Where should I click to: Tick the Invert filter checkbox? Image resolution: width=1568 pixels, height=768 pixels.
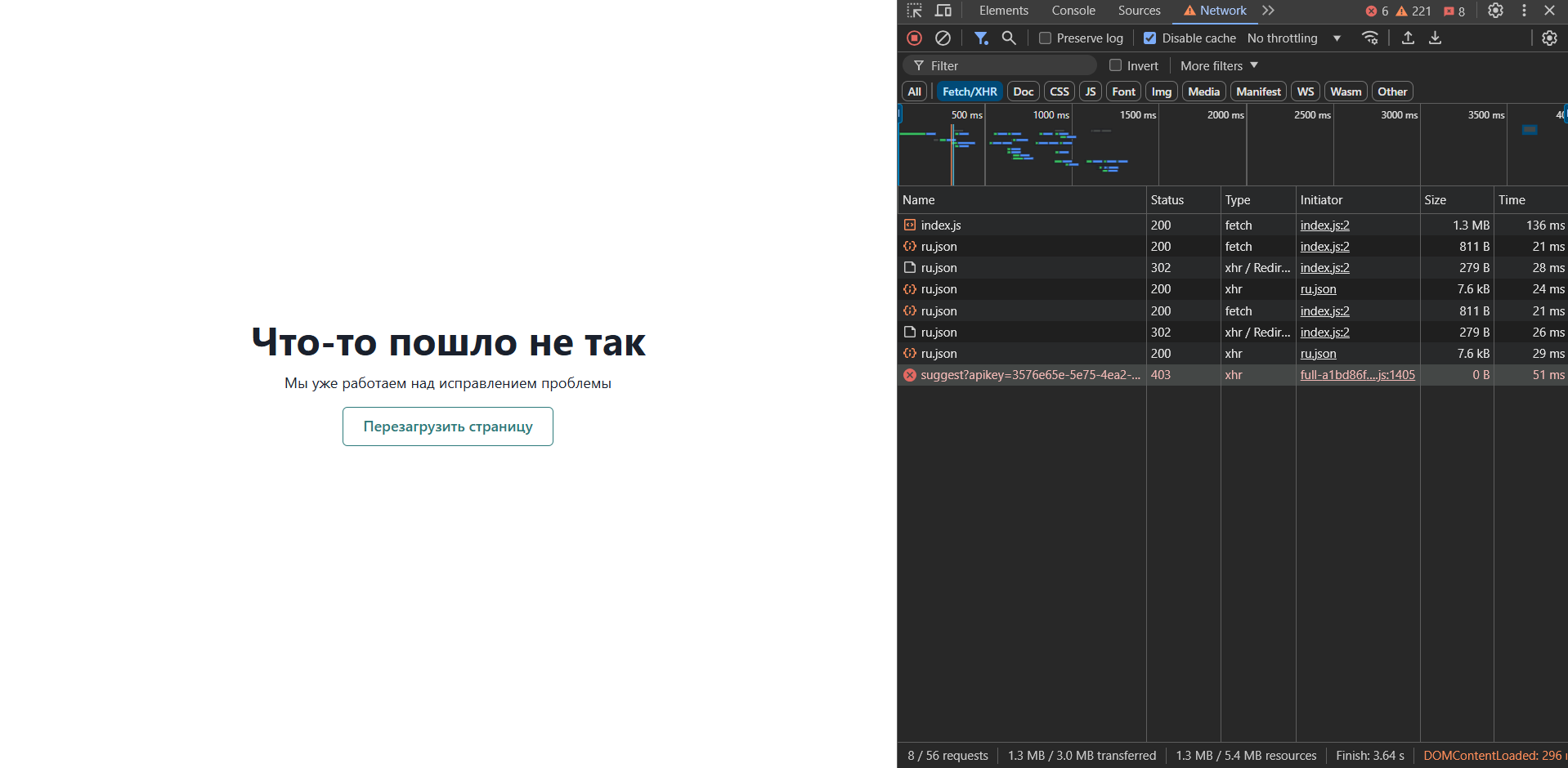[1115, 65]
